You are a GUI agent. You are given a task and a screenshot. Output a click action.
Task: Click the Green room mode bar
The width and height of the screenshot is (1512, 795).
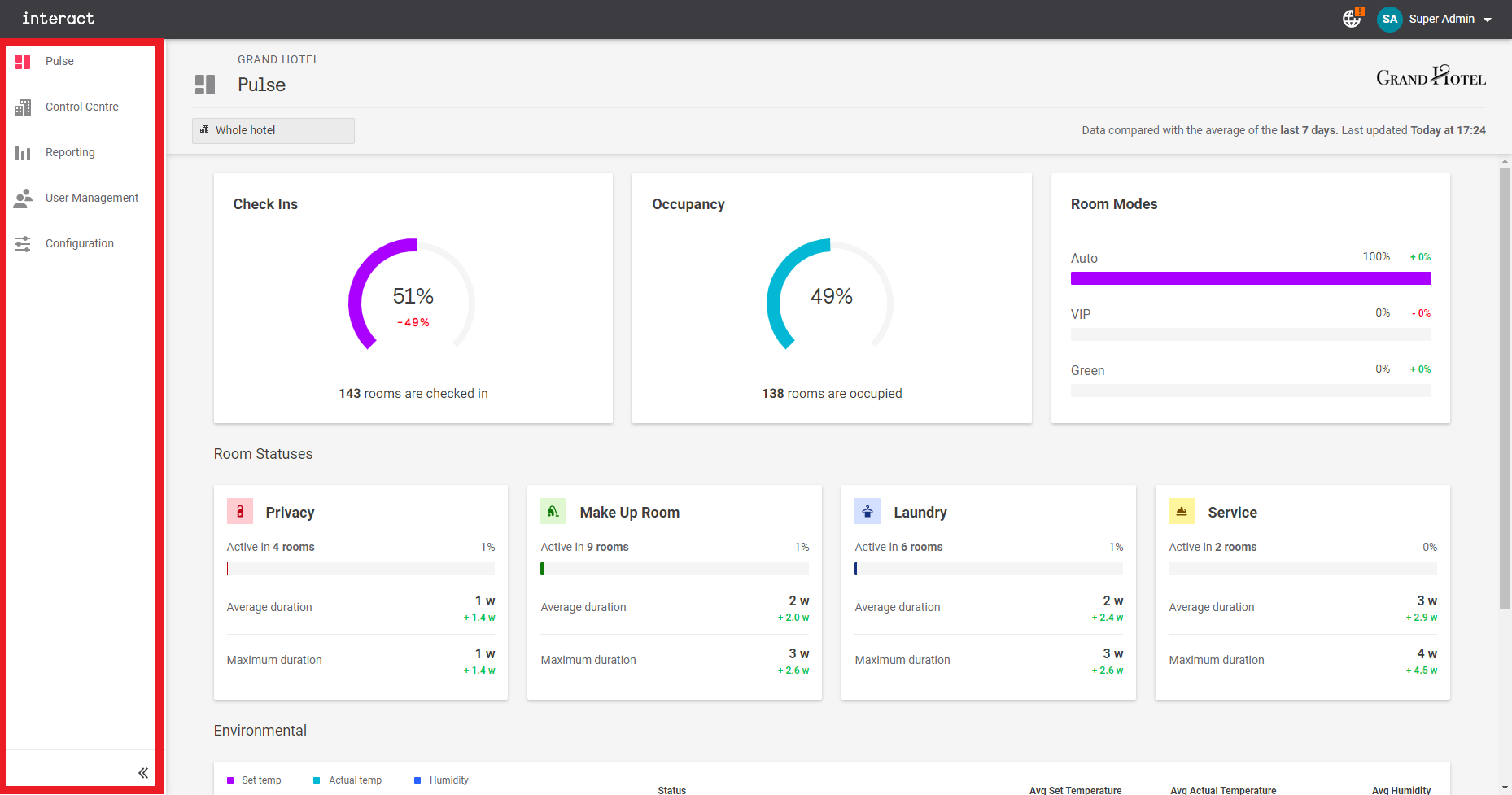coord(1250,391)
